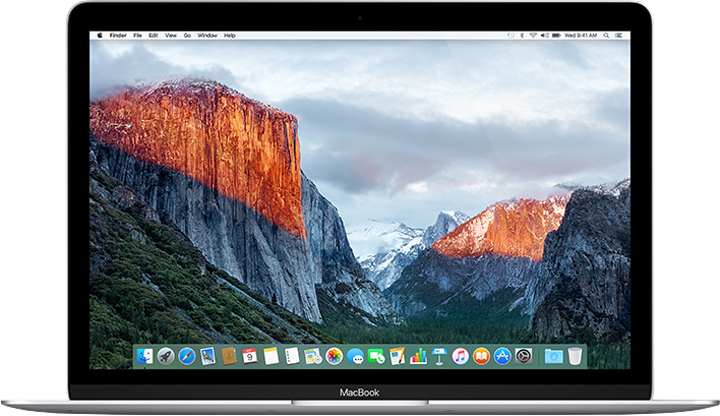Open iTunes music note icon
This screenshot has width=720, height=416.
pyautogui.click(x=460, y=356)
